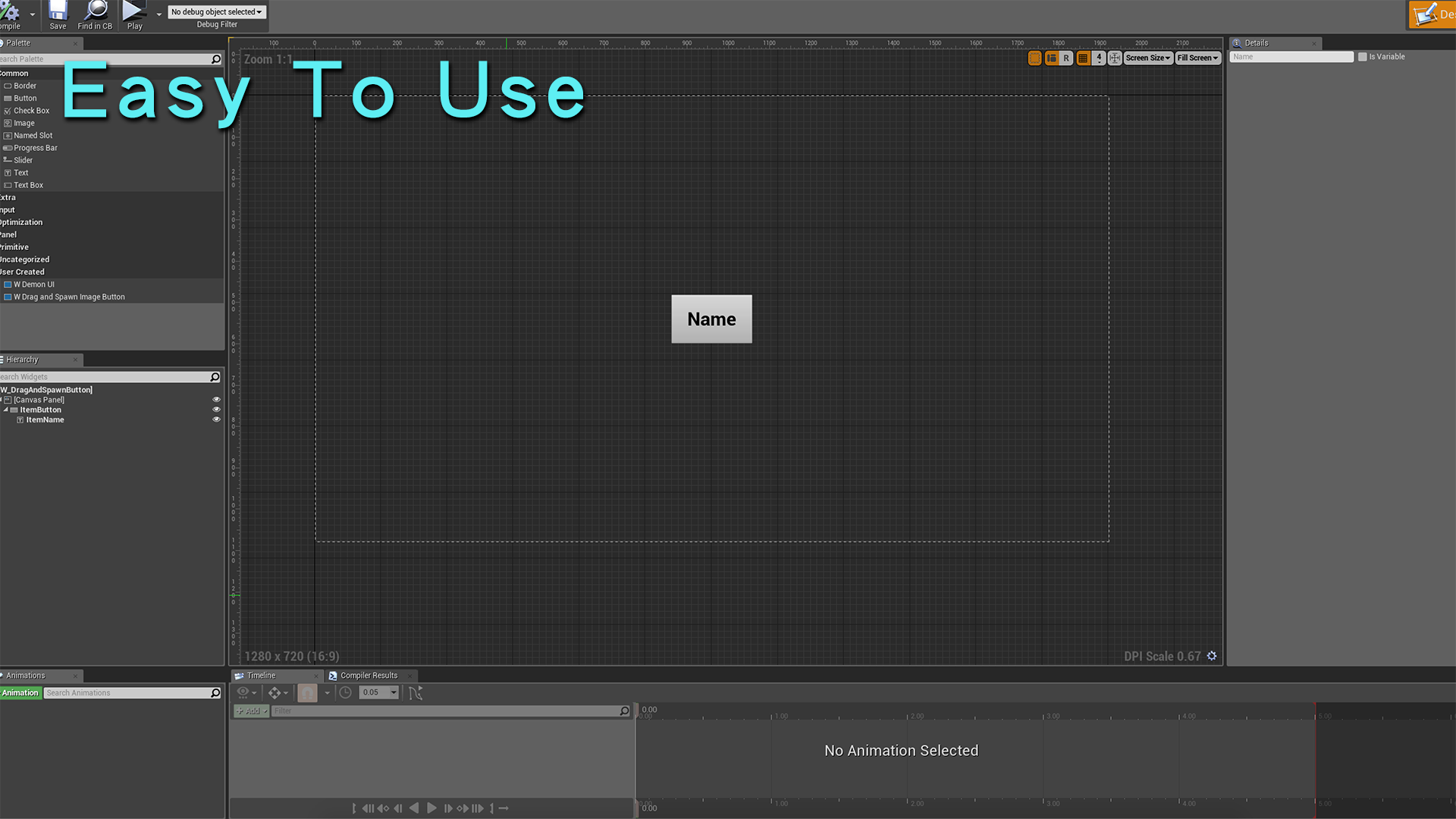Image resolution: width=1456 pixels, height=819 pixels.
Task: Click the green Animation button
Action: tap(20, 693)
